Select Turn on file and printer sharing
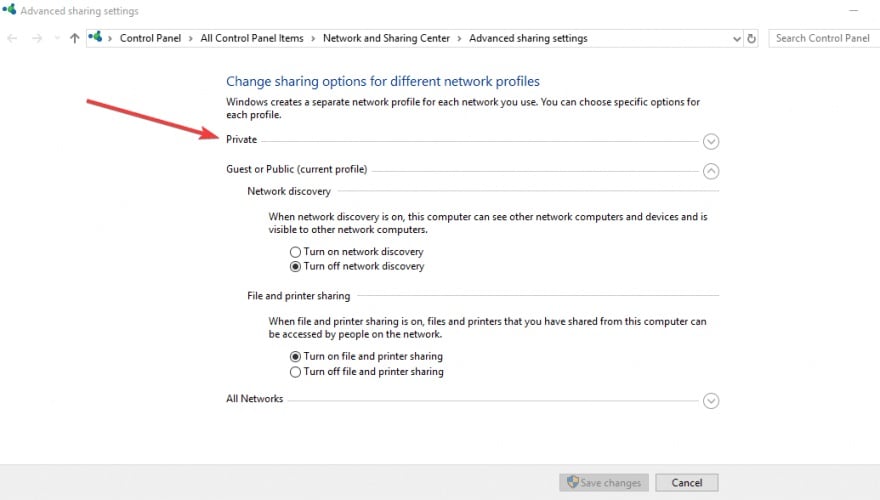This screenshot has height=500, width=880. click(x=295, y=356)
